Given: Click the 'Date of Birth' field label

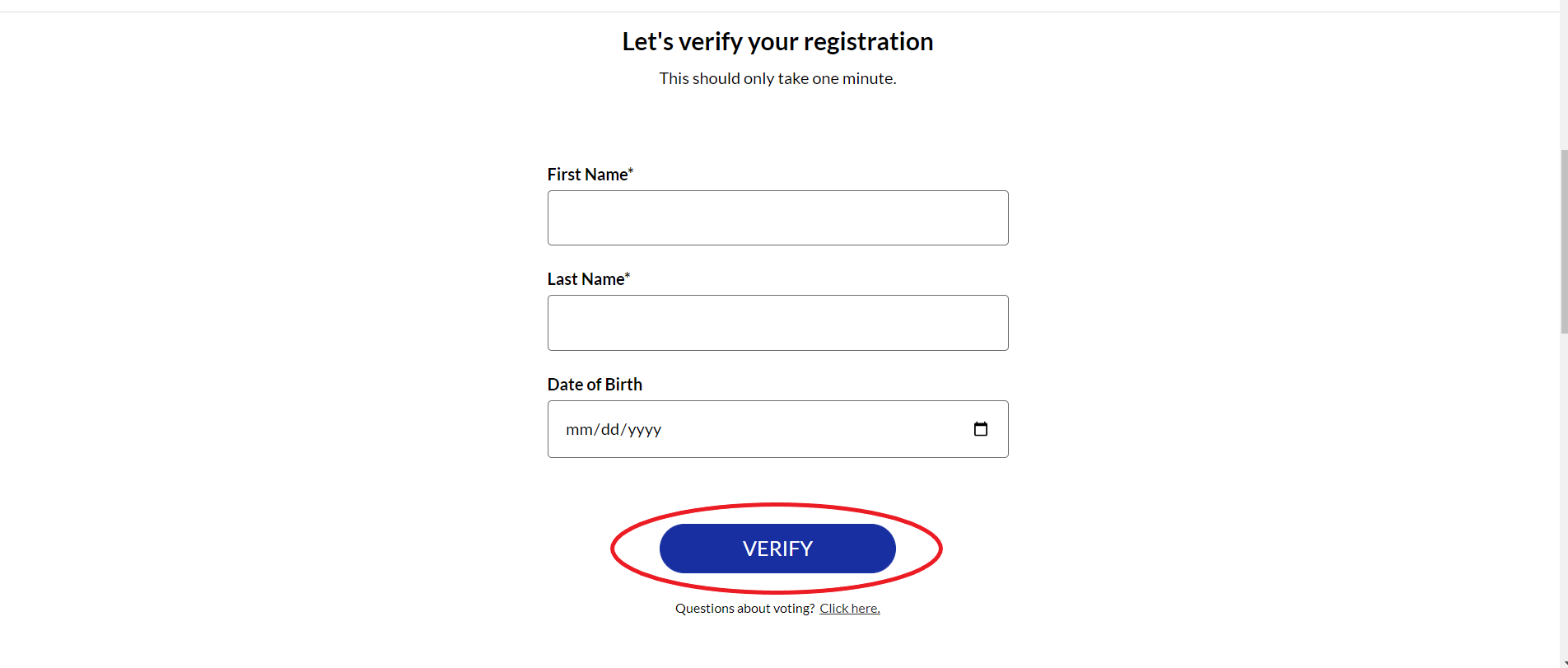Looking at the screenshot, I should [x=595, y=385].
